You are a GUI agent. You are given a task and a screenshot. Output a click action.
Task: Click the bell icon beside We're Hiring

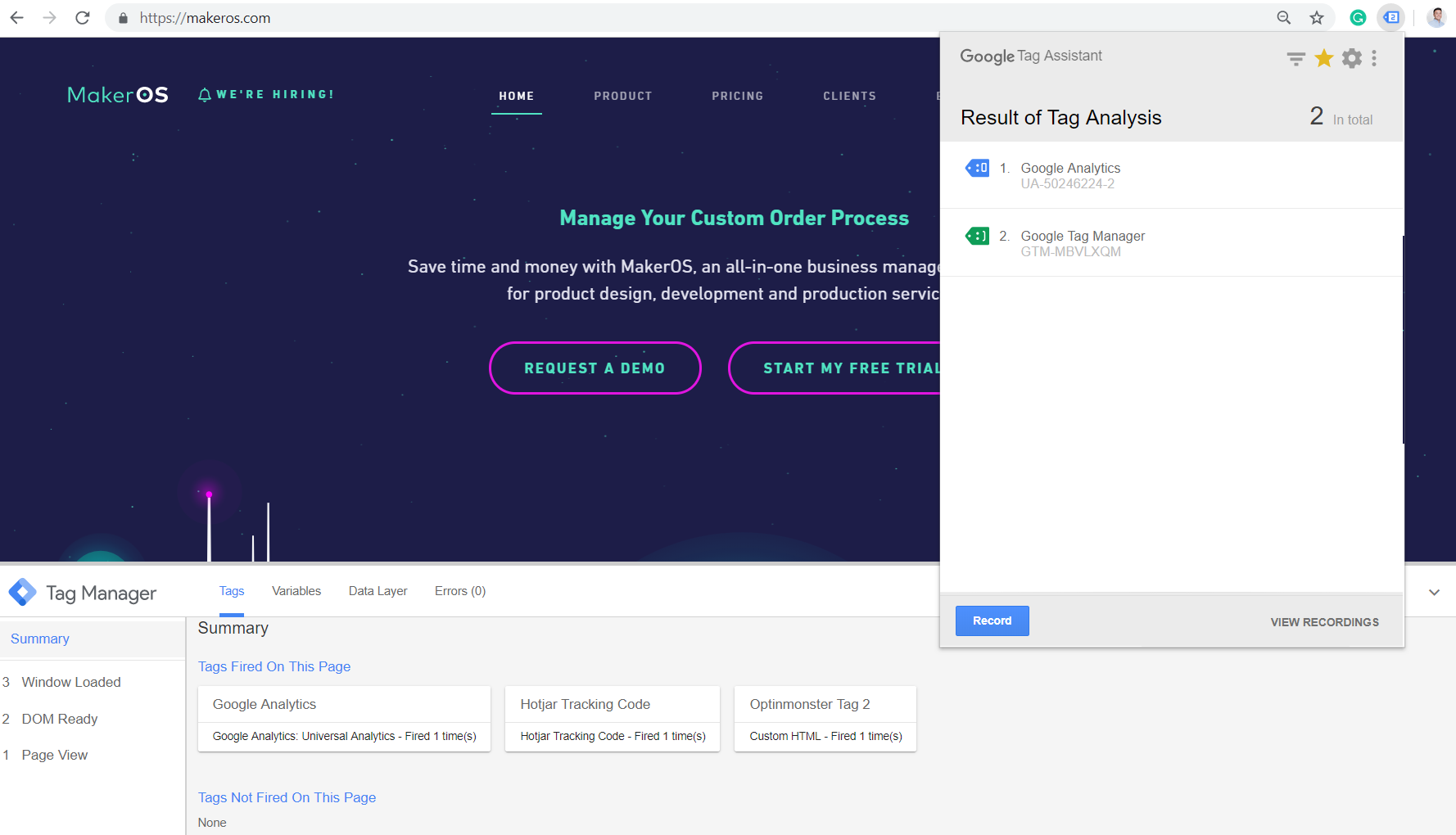click(205, 95)
